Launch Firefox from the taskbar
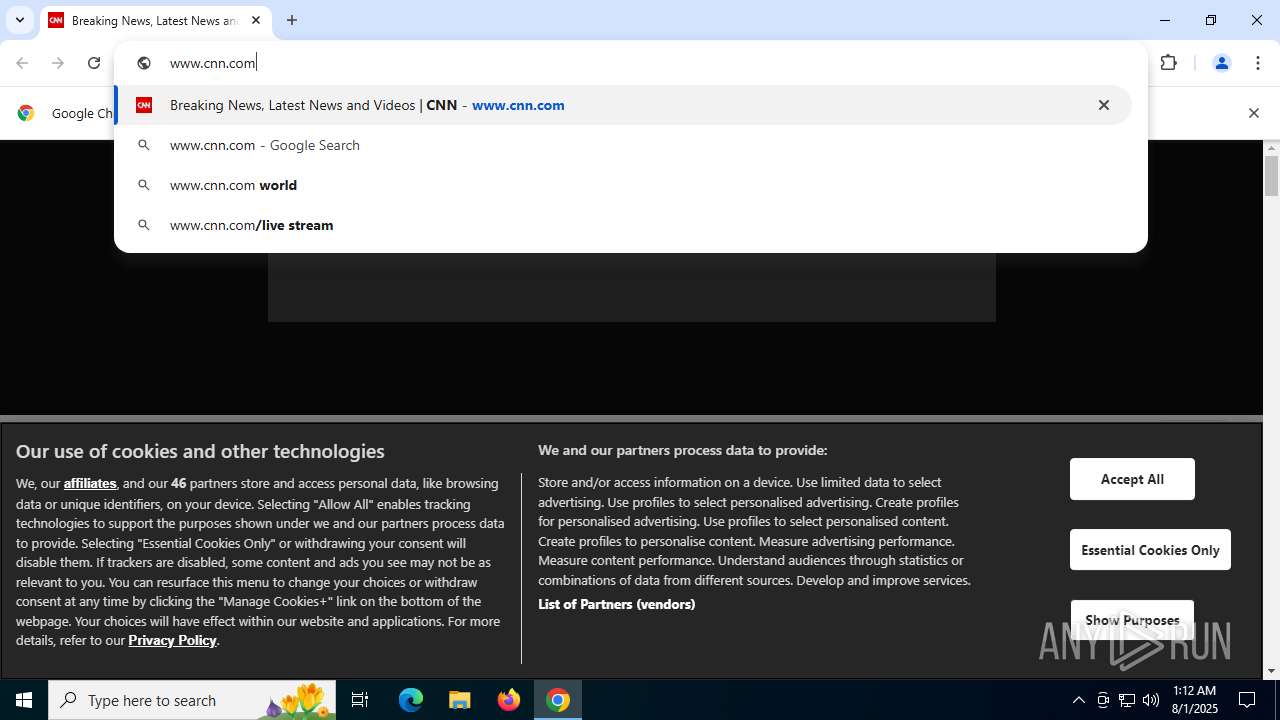 pyautogui.click(x=509, y=700)
